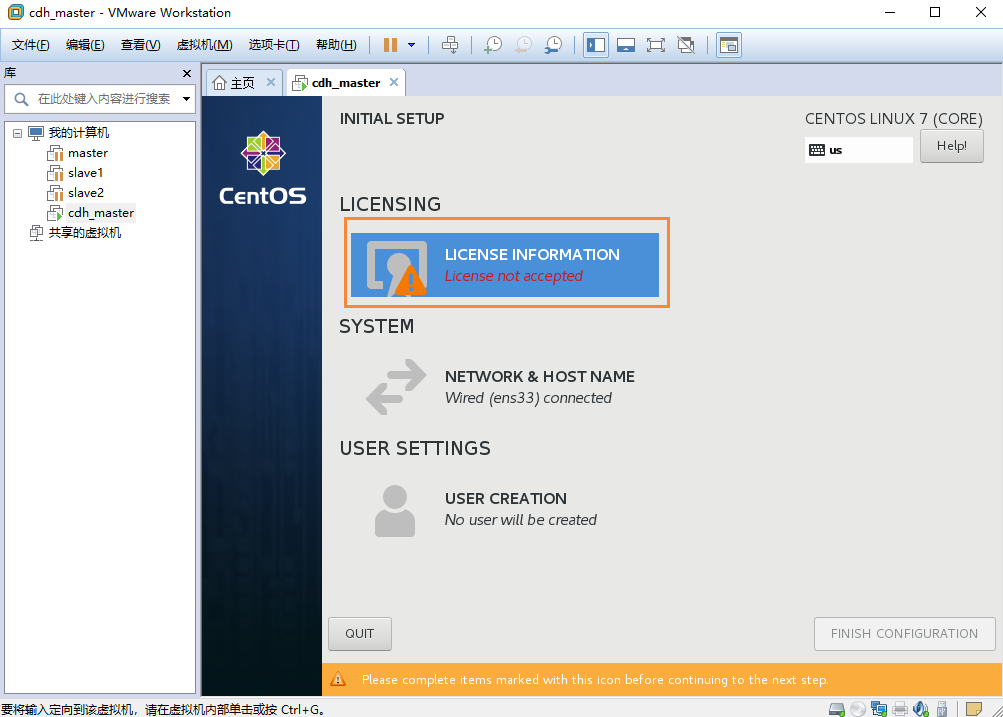Close the cdh_master tab

(394, 82)
